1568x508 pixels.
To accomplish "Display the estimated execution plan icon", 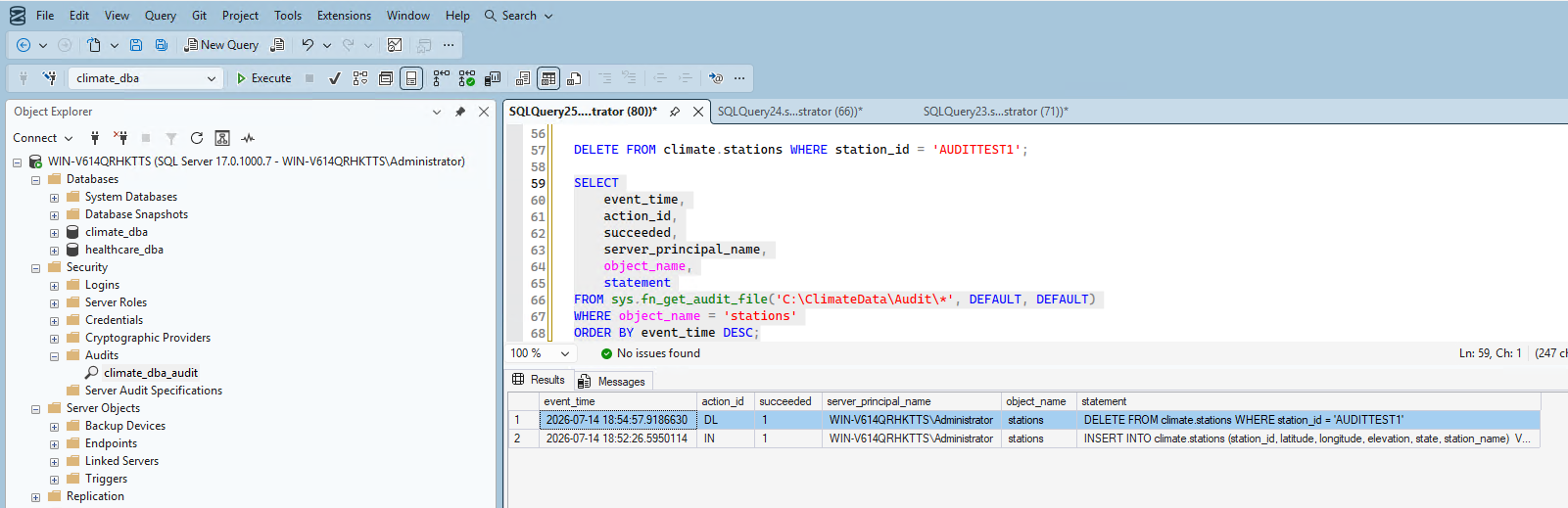I will [360, 78].
